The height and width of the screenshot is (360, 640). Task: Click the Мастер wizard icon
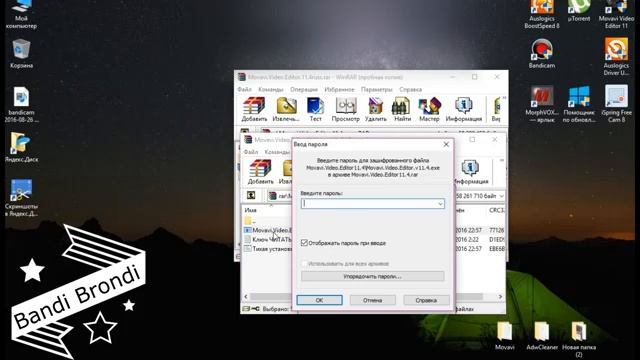point(429,109)
